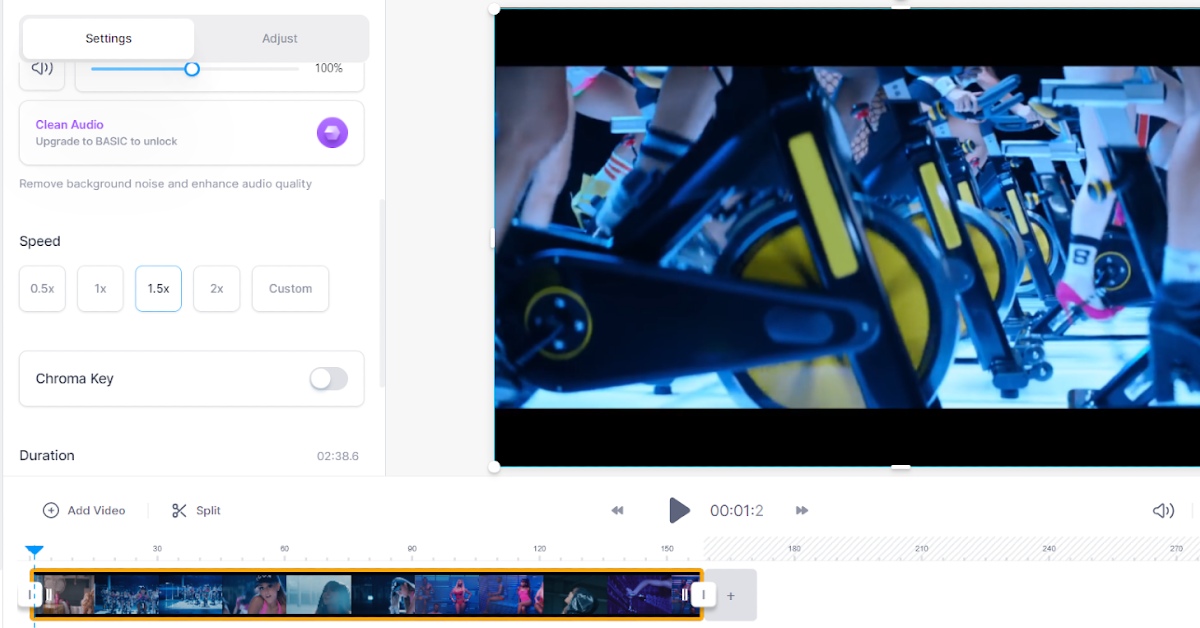Select the video clip thumbnail on the timeline
The width and height of the screenshot is (1200, 628).
pos(370,594)
